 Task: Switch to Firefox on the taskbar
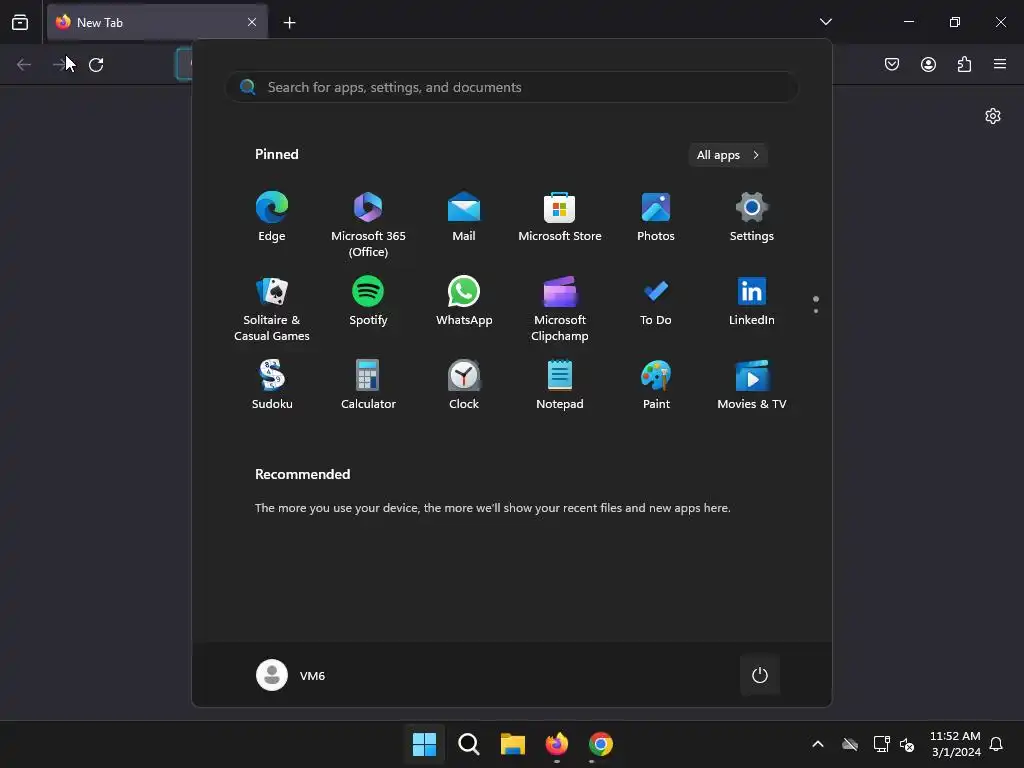pos(556,744)
